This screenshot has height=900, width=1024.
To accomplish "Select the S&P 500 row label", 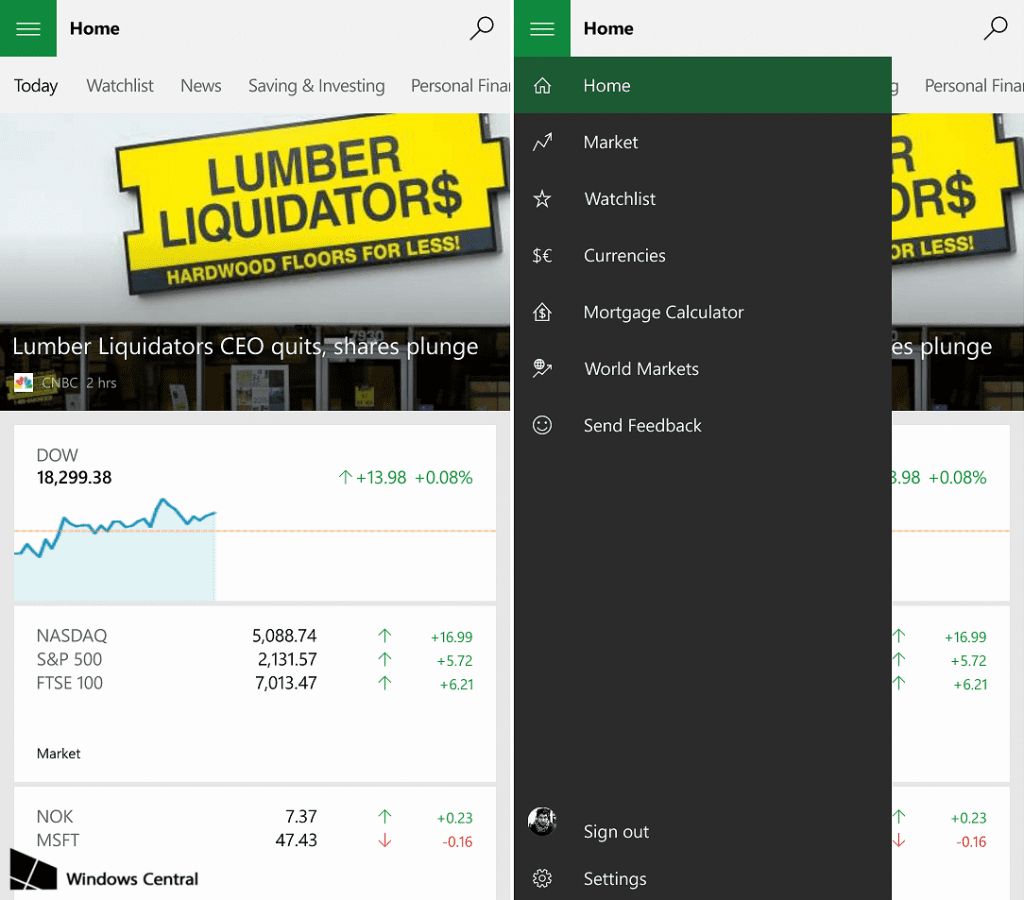I will pyautogui.click(x=69, y=660).
